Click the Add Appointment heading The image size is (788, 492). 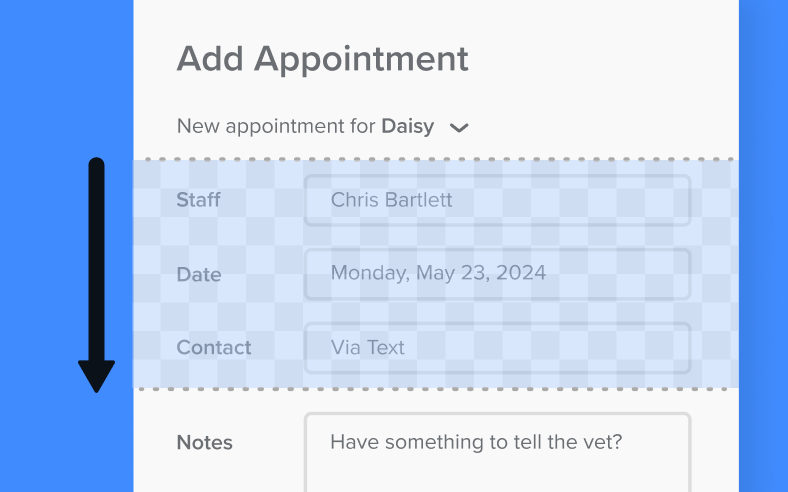pos(322,59)
